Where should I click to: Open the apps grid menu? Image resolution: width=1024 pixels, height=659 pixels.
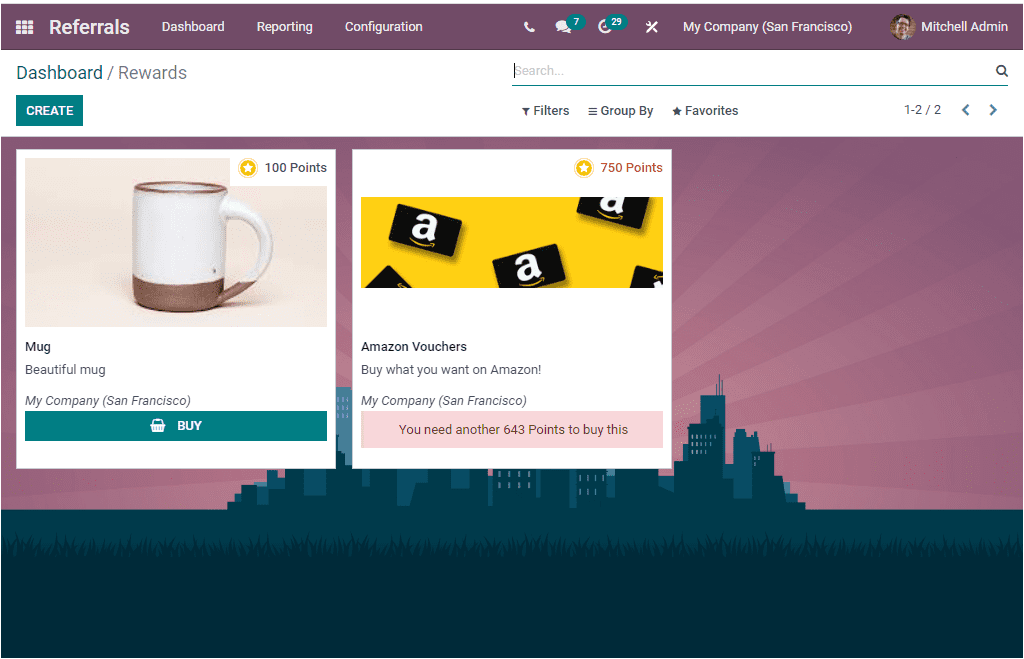[22, 26]
